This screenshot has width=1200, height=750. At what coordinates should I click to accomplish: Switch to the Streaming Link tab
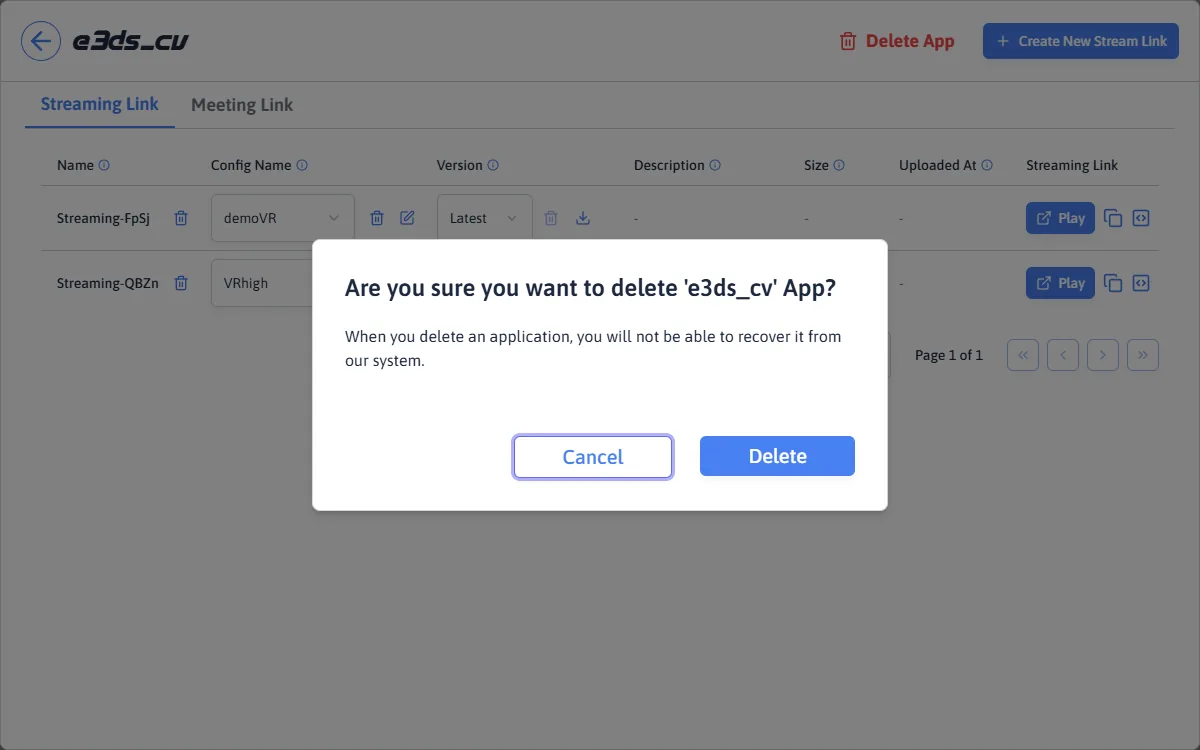[100, 104]
